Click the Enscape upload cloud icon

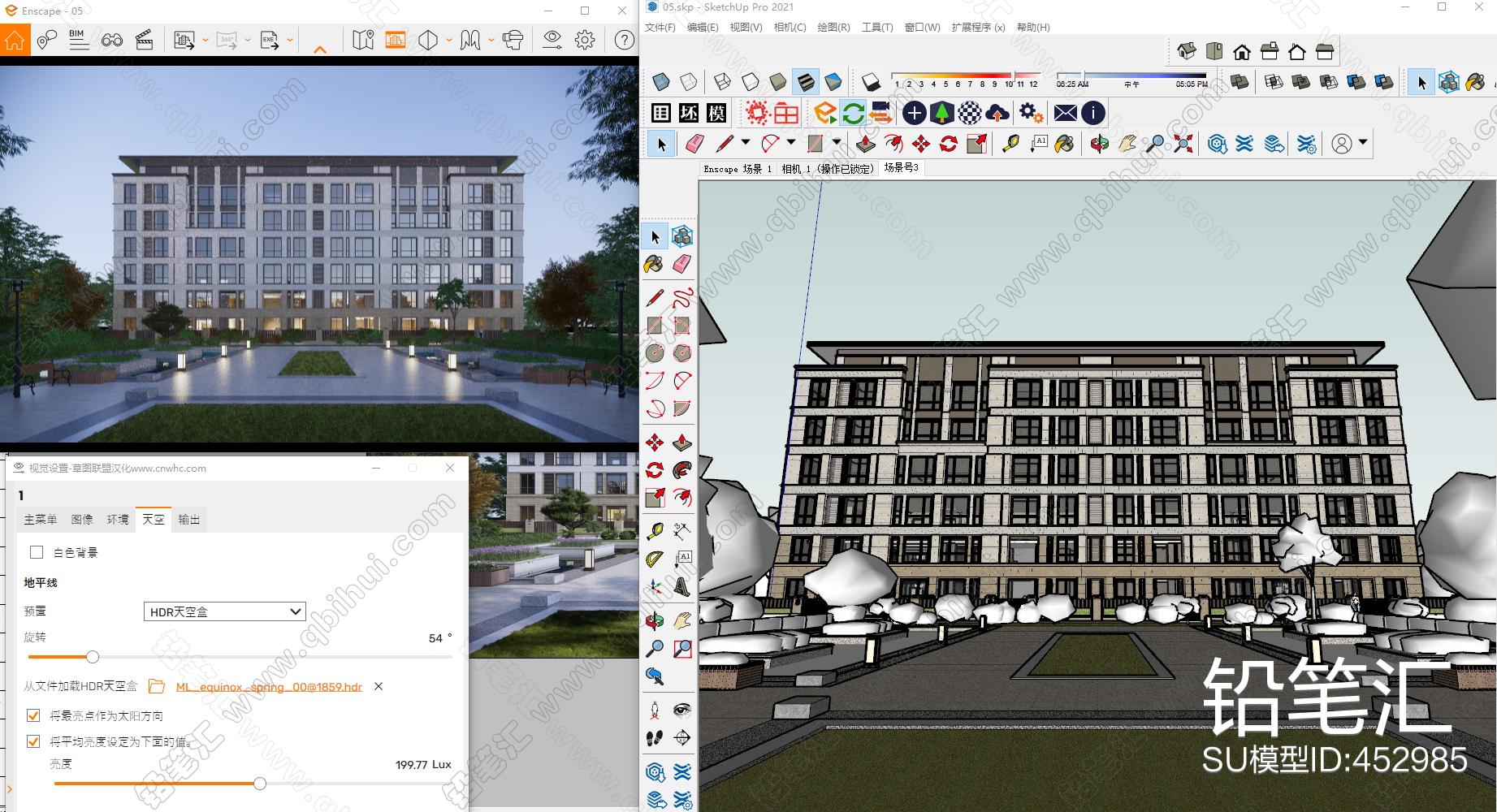point(997,113)
